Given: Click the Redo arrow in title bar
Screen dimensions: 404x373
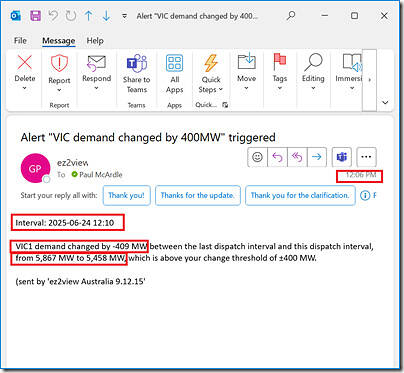Looking at the screenshot, I should point(71,16).
